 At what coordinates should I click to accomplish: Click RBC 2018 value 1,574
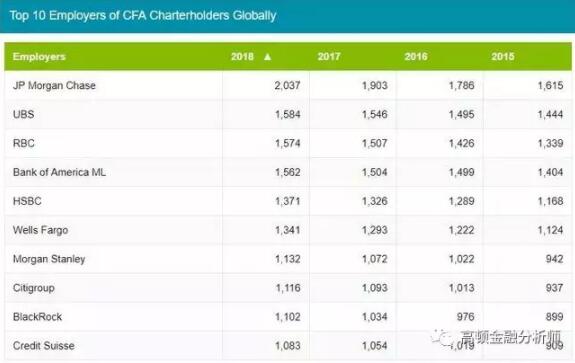click(288, 143)
